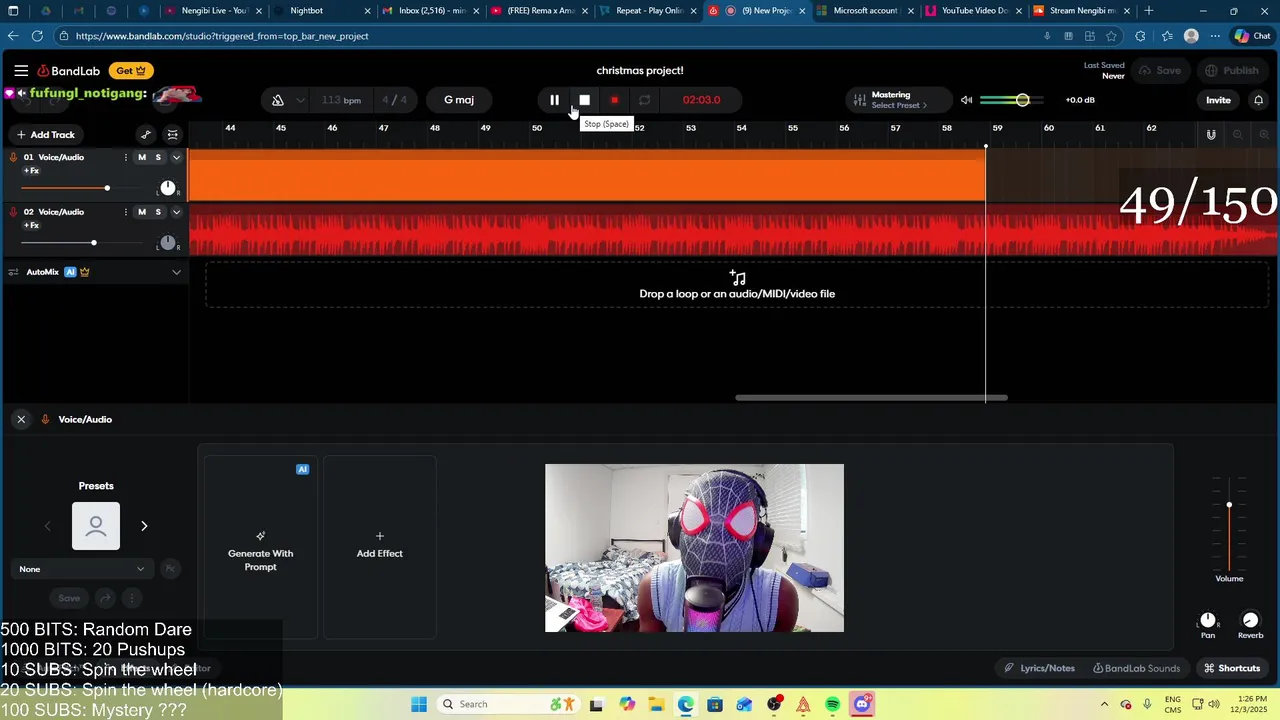Click Generate With Prompt card
Screen dimensions: 1280x720
click(x=261, y=547)
